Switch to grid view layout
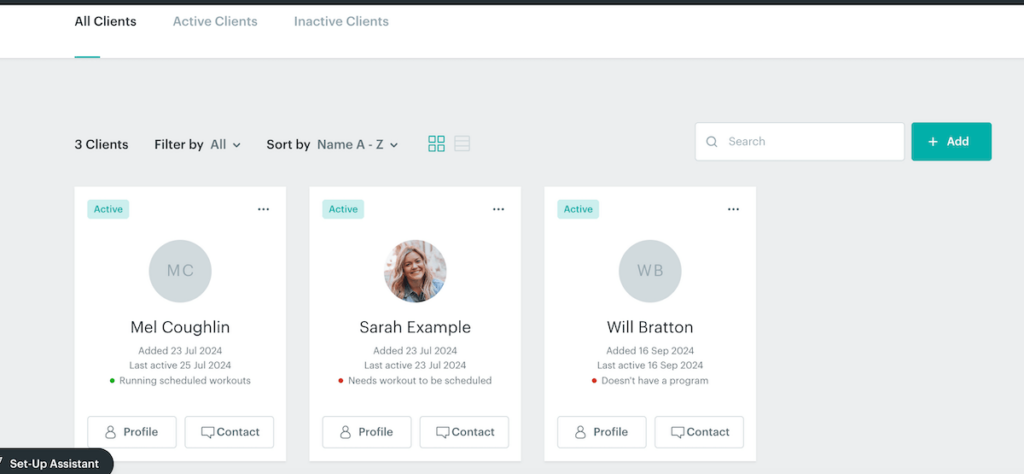The height and width of the screenshot is (474, 1024). click(x=436, y=144)
